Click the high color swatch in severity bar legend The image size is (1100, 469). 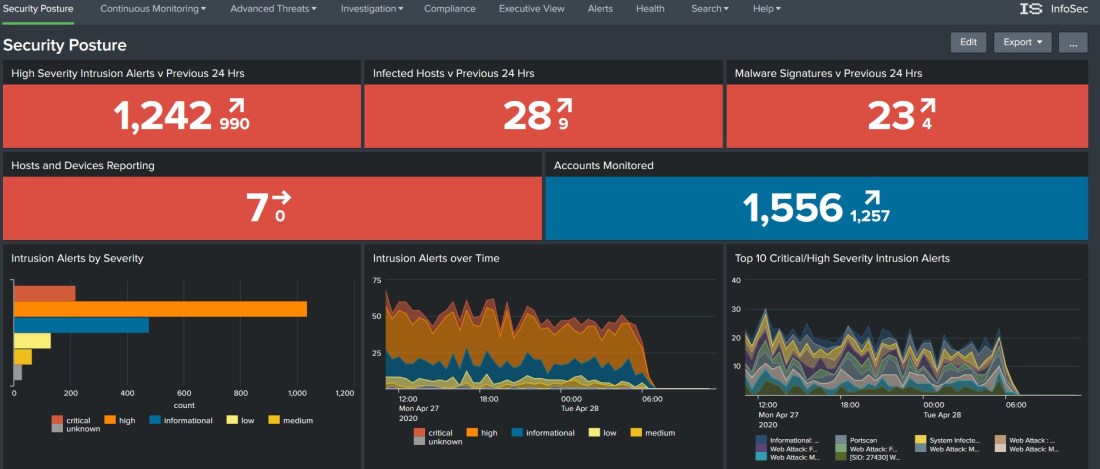tap(110, 421)
